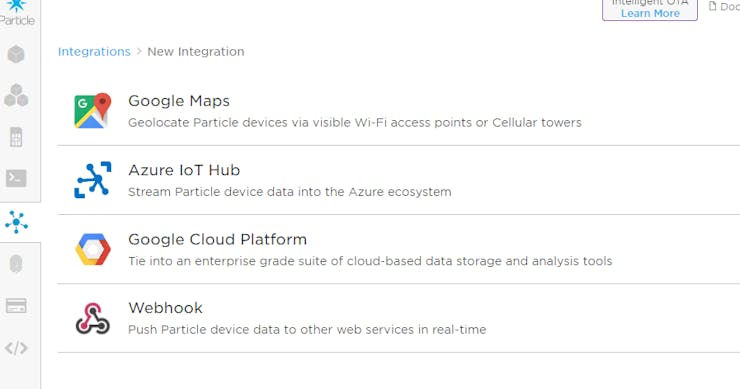Open the Web IDE code brackets icon
The height and width of the screenshot is (389, 740).
[x=16, y=348]
